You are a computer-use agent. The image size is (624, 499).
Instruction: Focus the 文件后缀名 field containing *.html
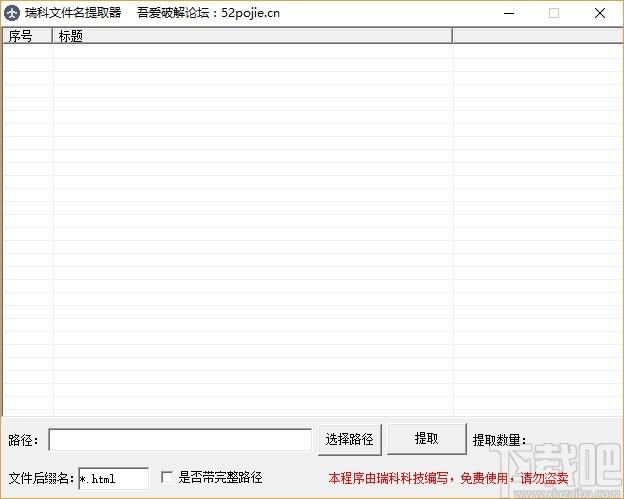(x=113, y=478)
